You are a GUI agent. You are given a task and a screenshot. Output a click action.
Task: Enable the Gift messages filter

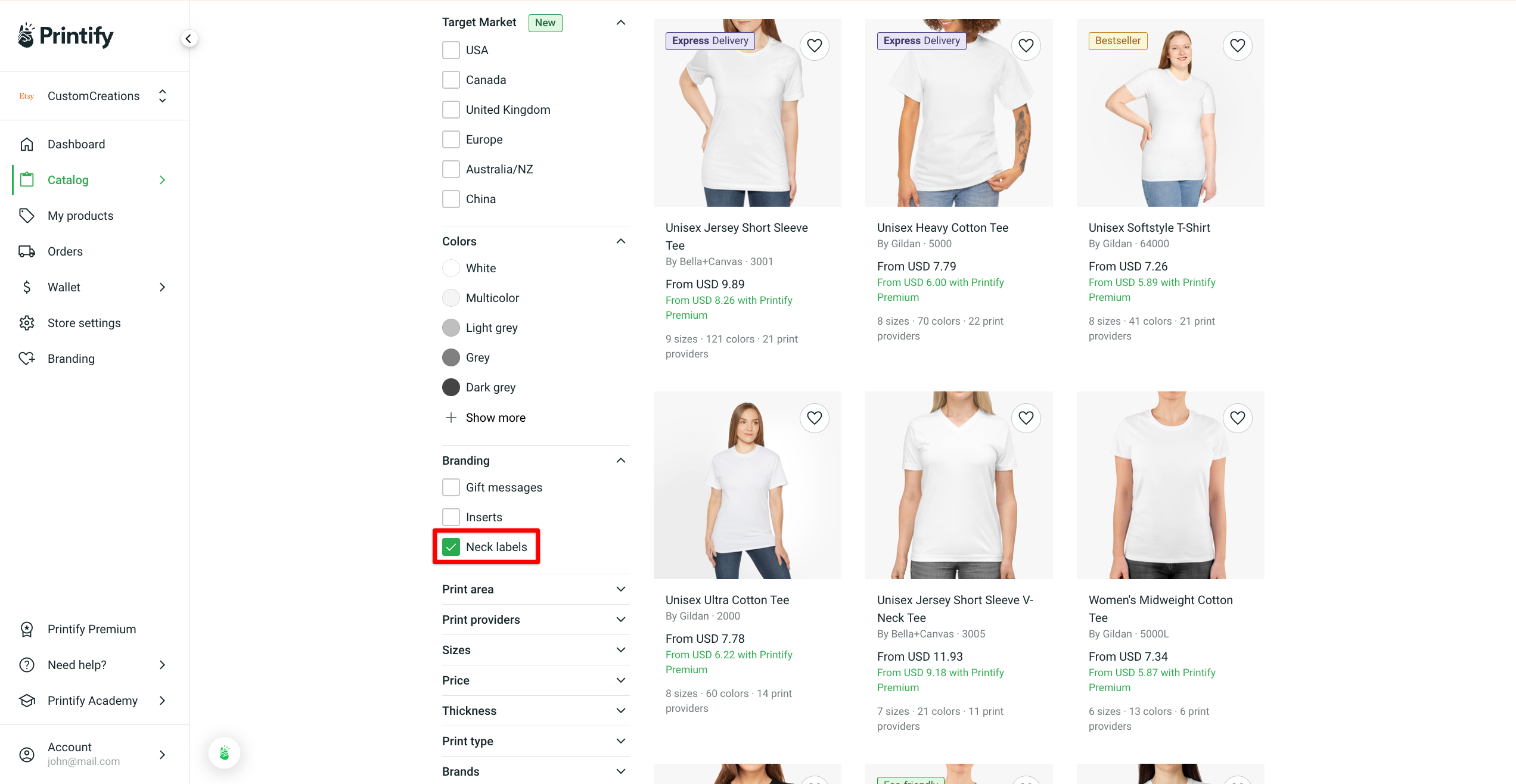click(451, 487)
